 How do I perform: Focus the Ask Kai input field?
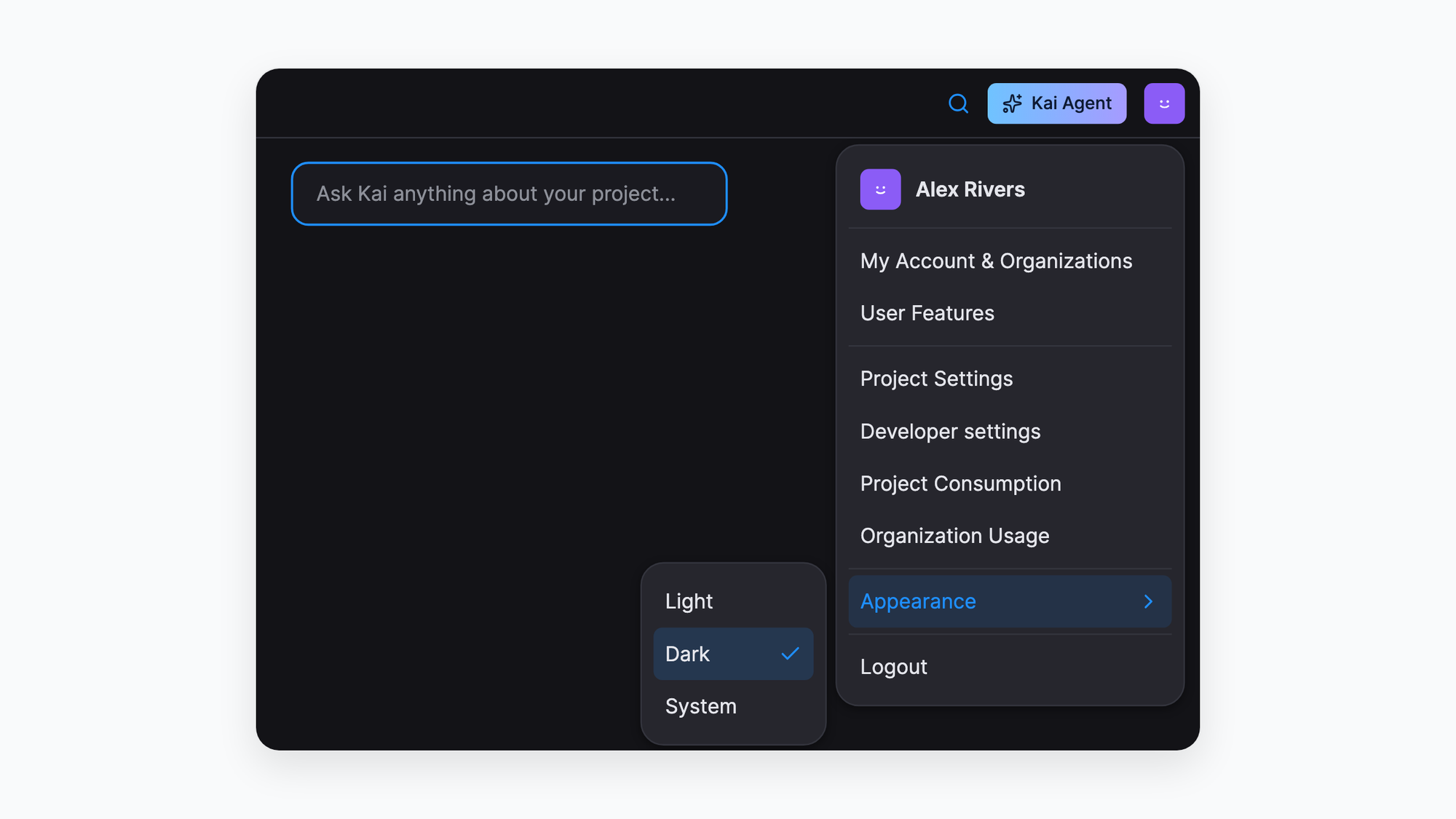(509, 194)
